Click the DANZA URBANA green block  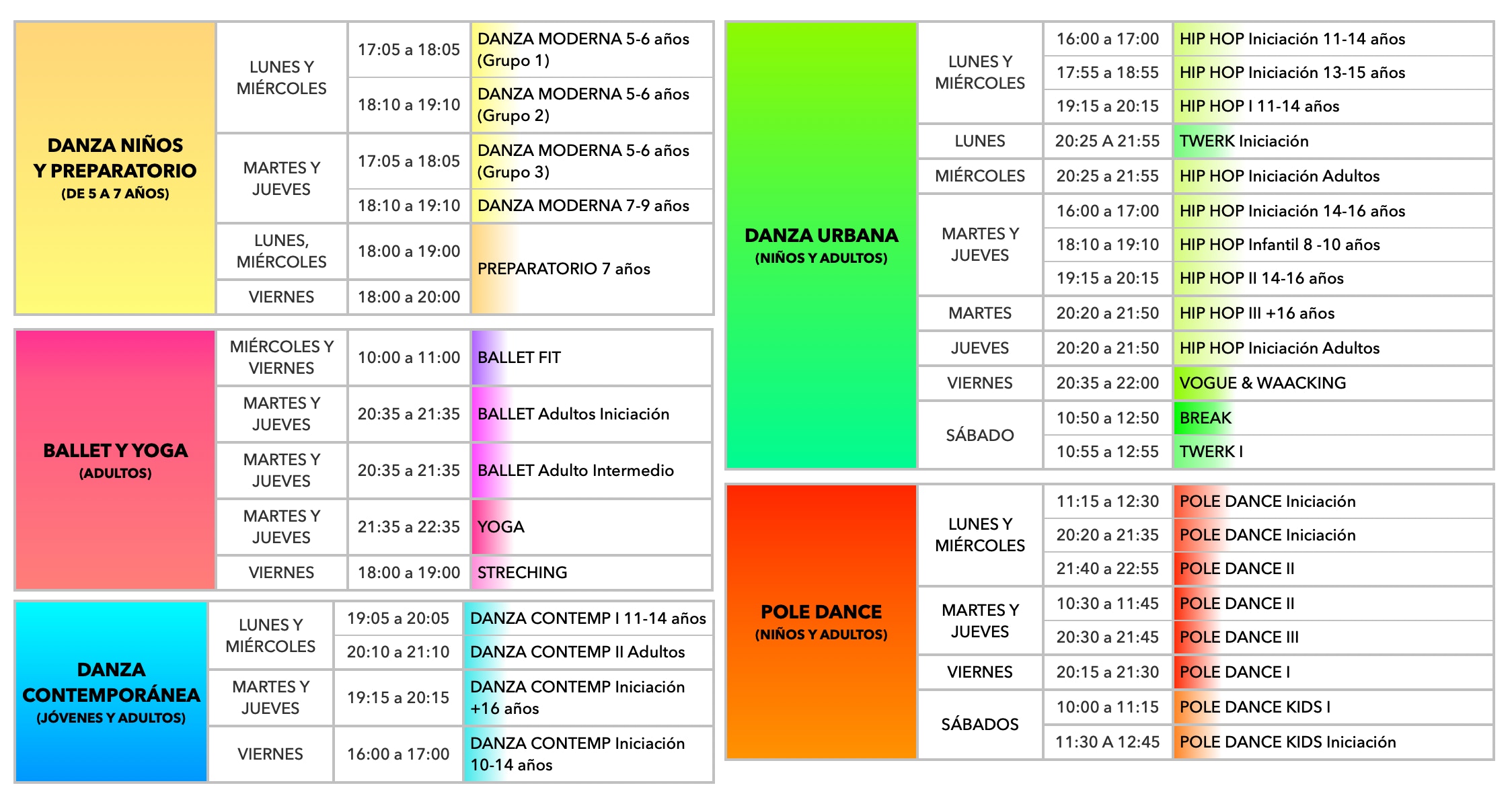[x=821, y=245]
